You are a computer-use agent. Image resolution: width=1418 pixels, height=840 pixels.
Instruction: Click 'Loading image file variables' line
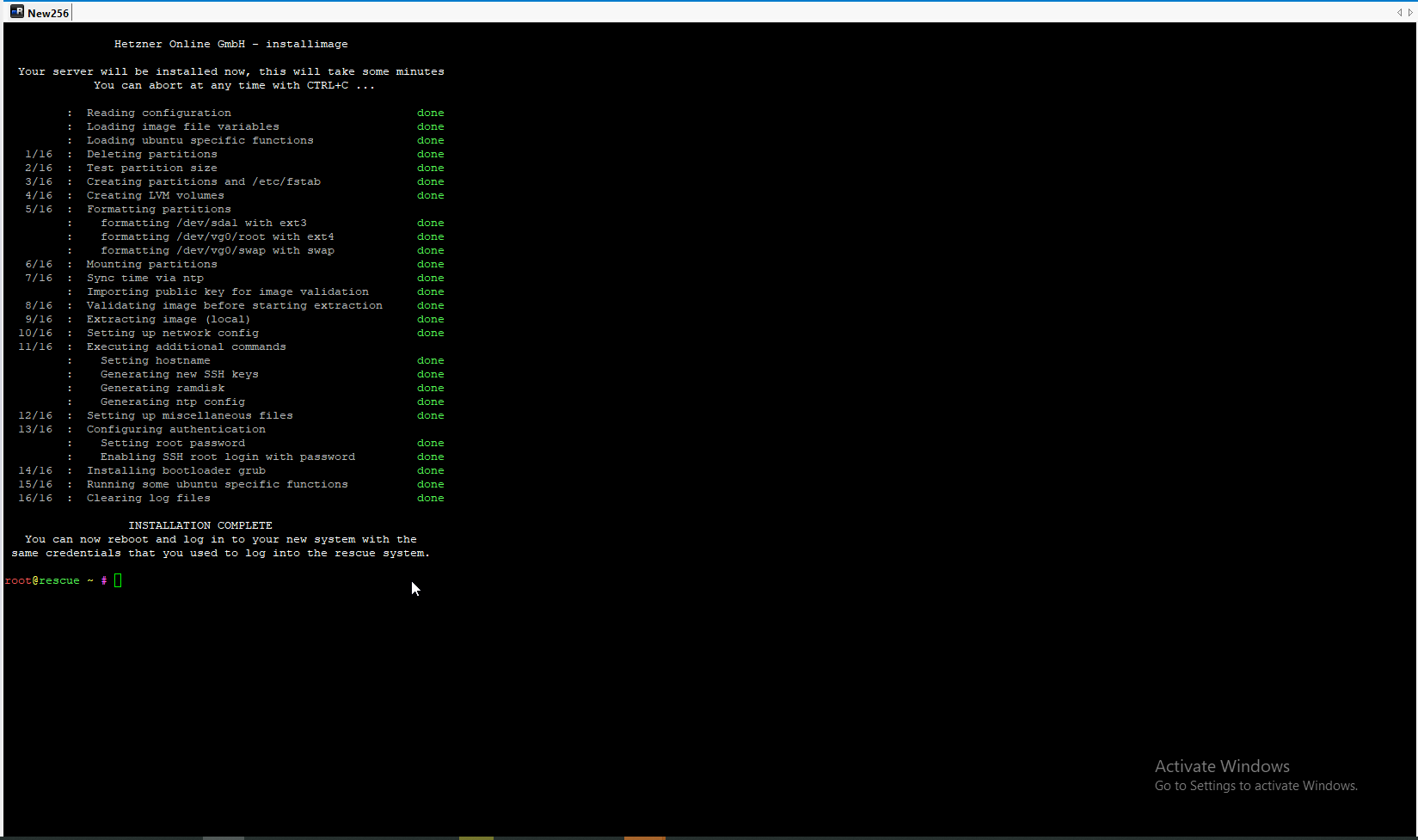click(x=183, y=126)
